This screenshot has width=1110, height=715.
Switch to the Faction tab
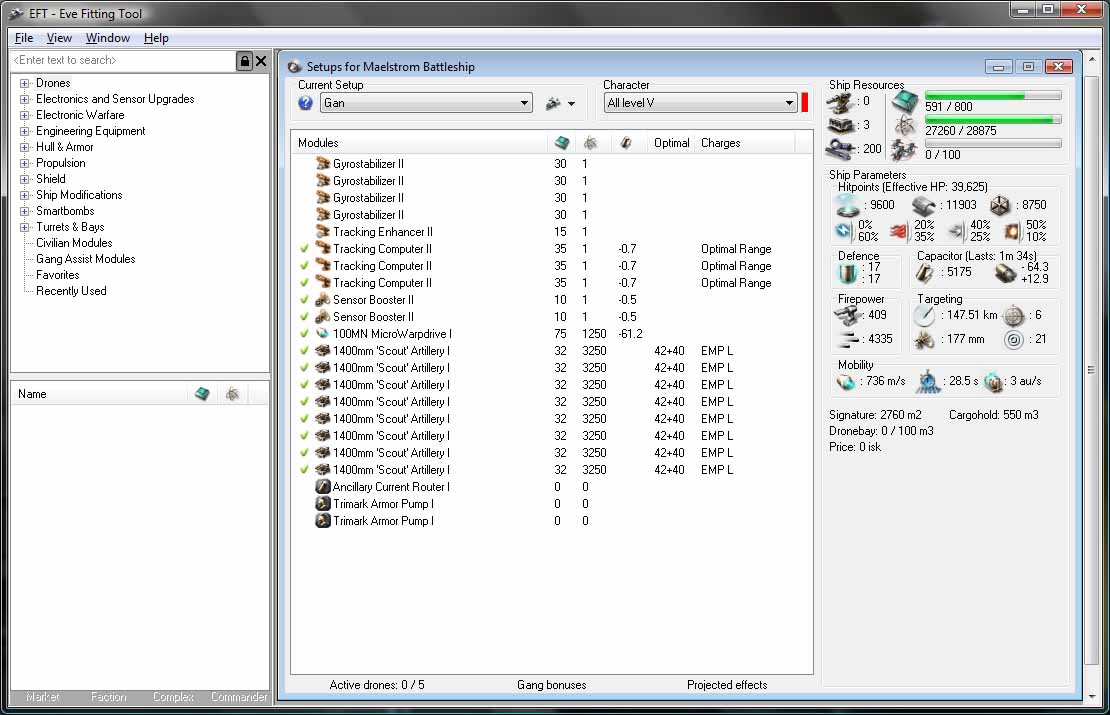pos(108,697)
